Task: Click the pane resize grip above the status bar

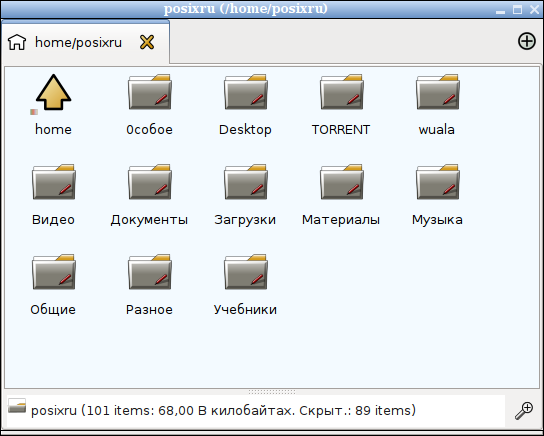Action: [272, 392]
